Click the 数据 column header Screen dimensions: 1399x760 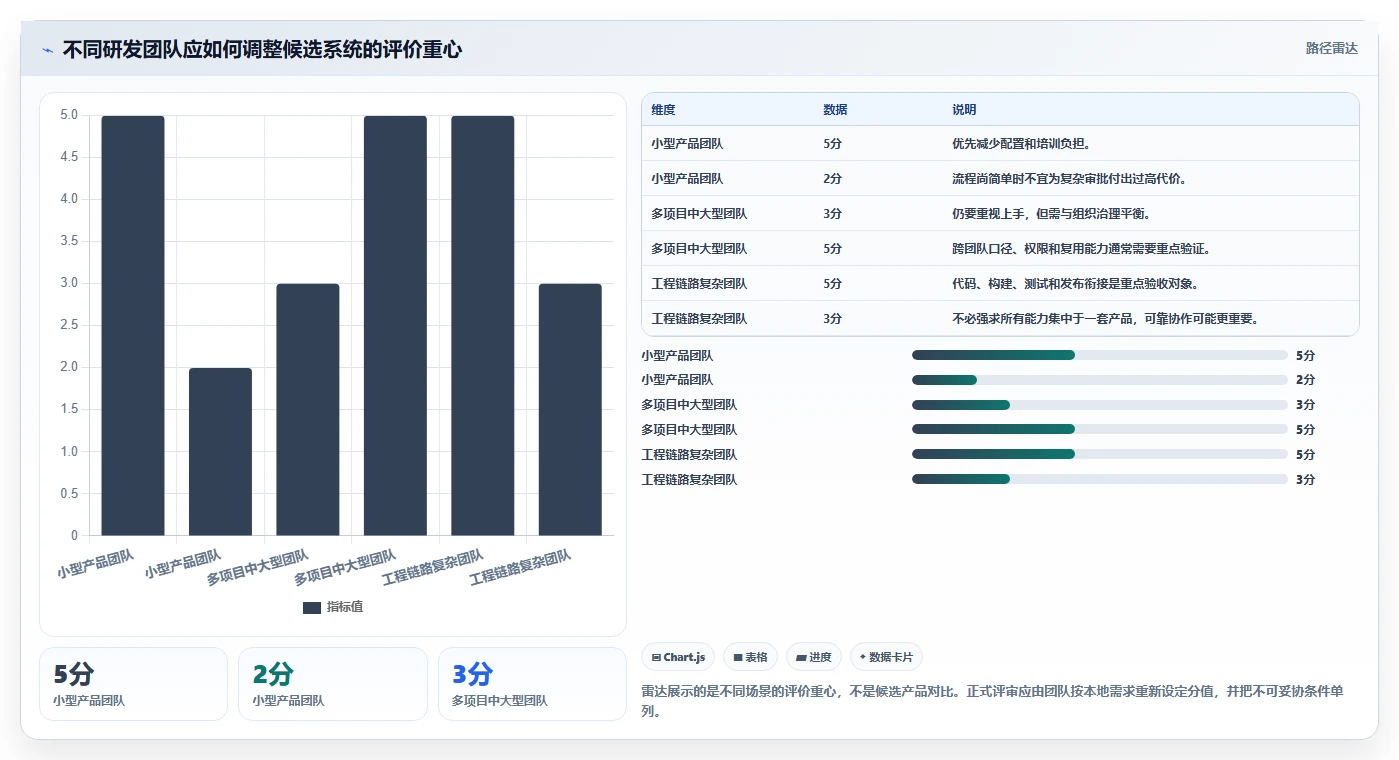point(835,110)
